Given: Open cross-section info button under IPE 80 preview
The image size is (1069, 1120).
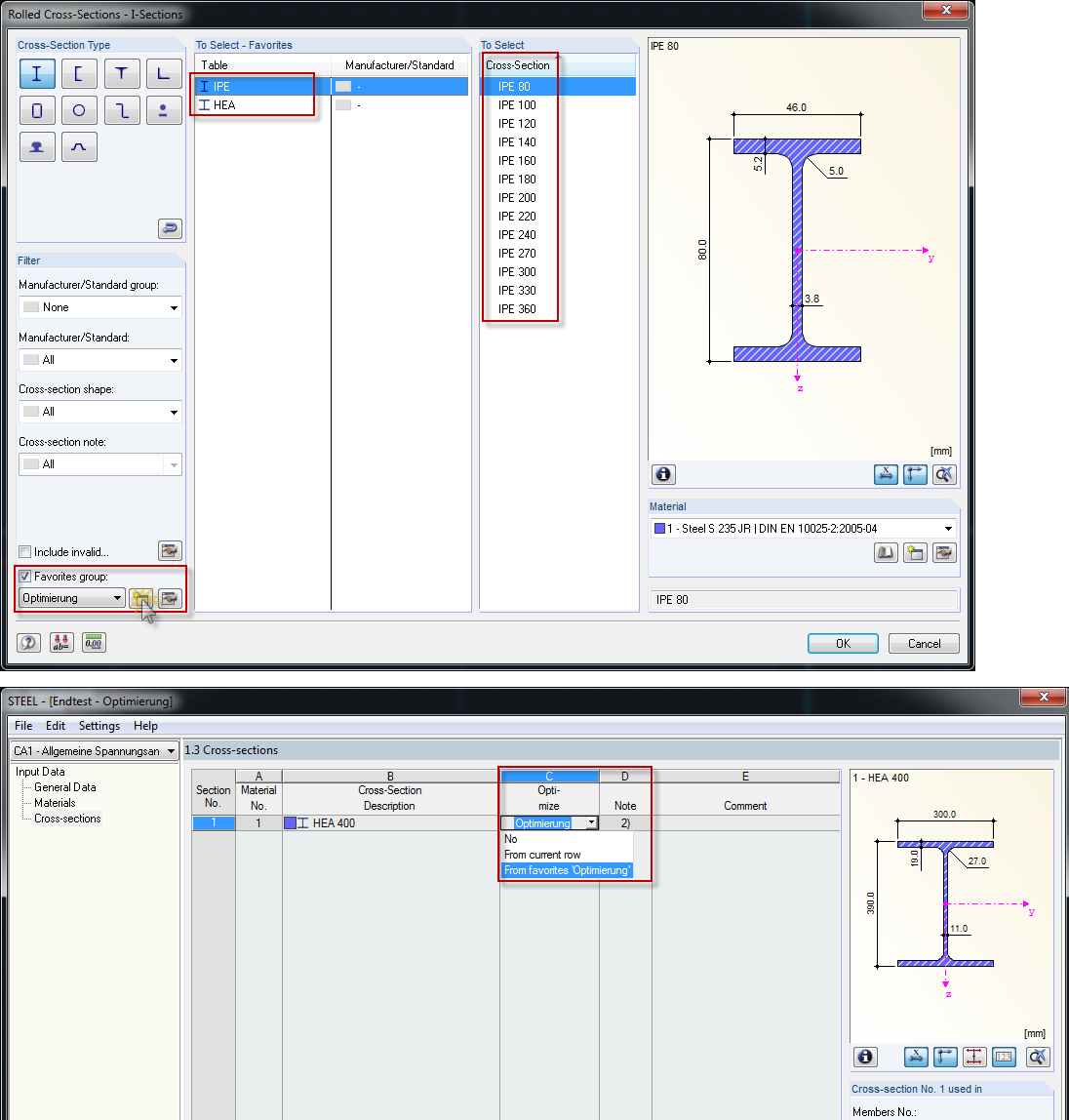Looking at the screenshot, I should [663, 474].
